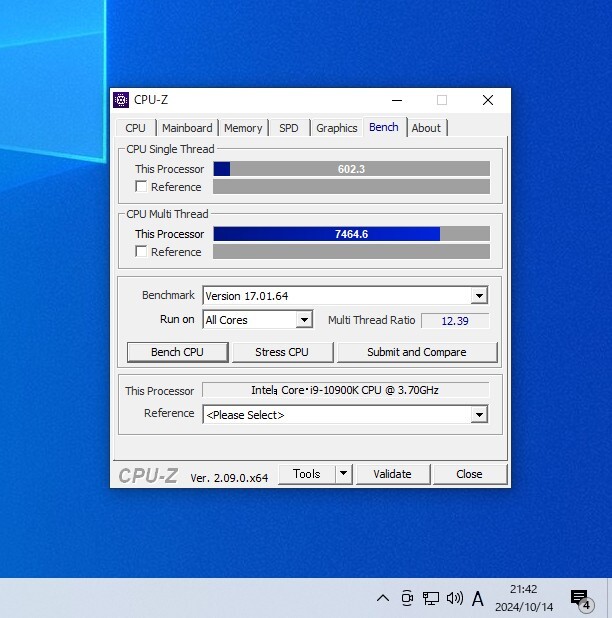Click the single thread 602.3 score bar
The width and height of the screenshot is (612, 618).
point(352,169)
